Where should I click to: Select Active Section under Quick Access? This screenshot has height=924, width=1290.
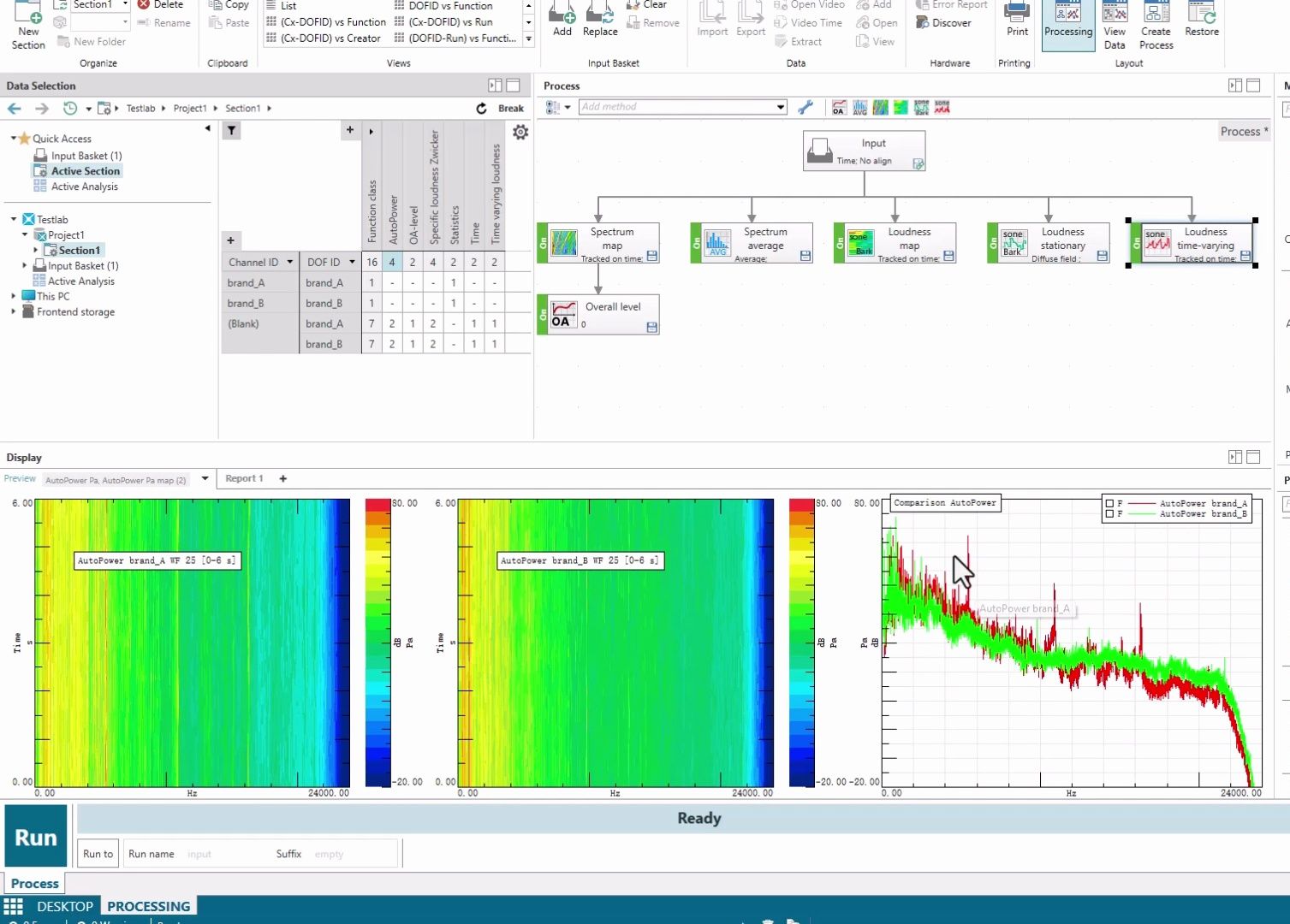[x=78, y=171]
